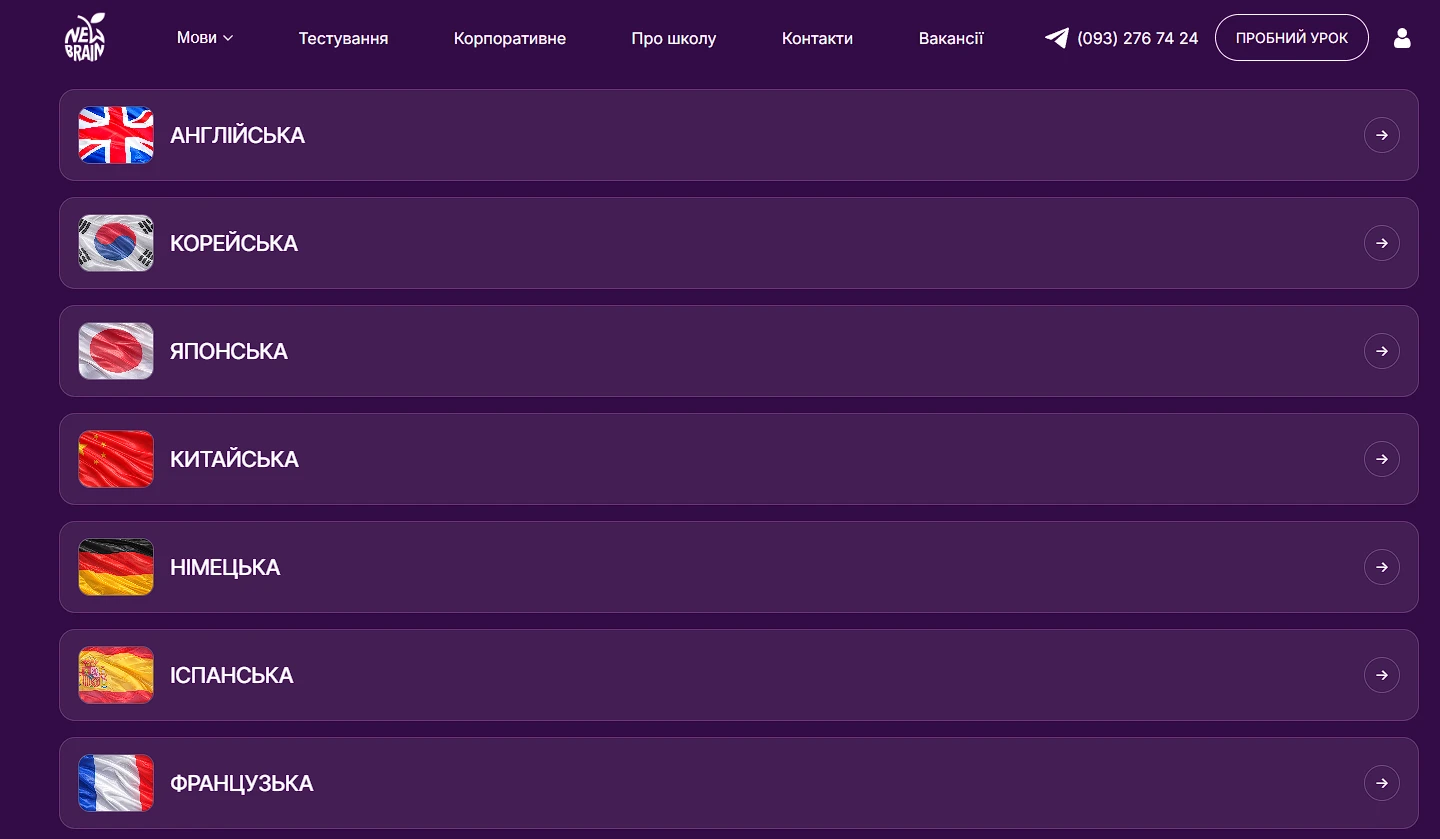
Task: Click the arrow icon in the ІСПАНСЬКА row
Action: pos(1382,675)
